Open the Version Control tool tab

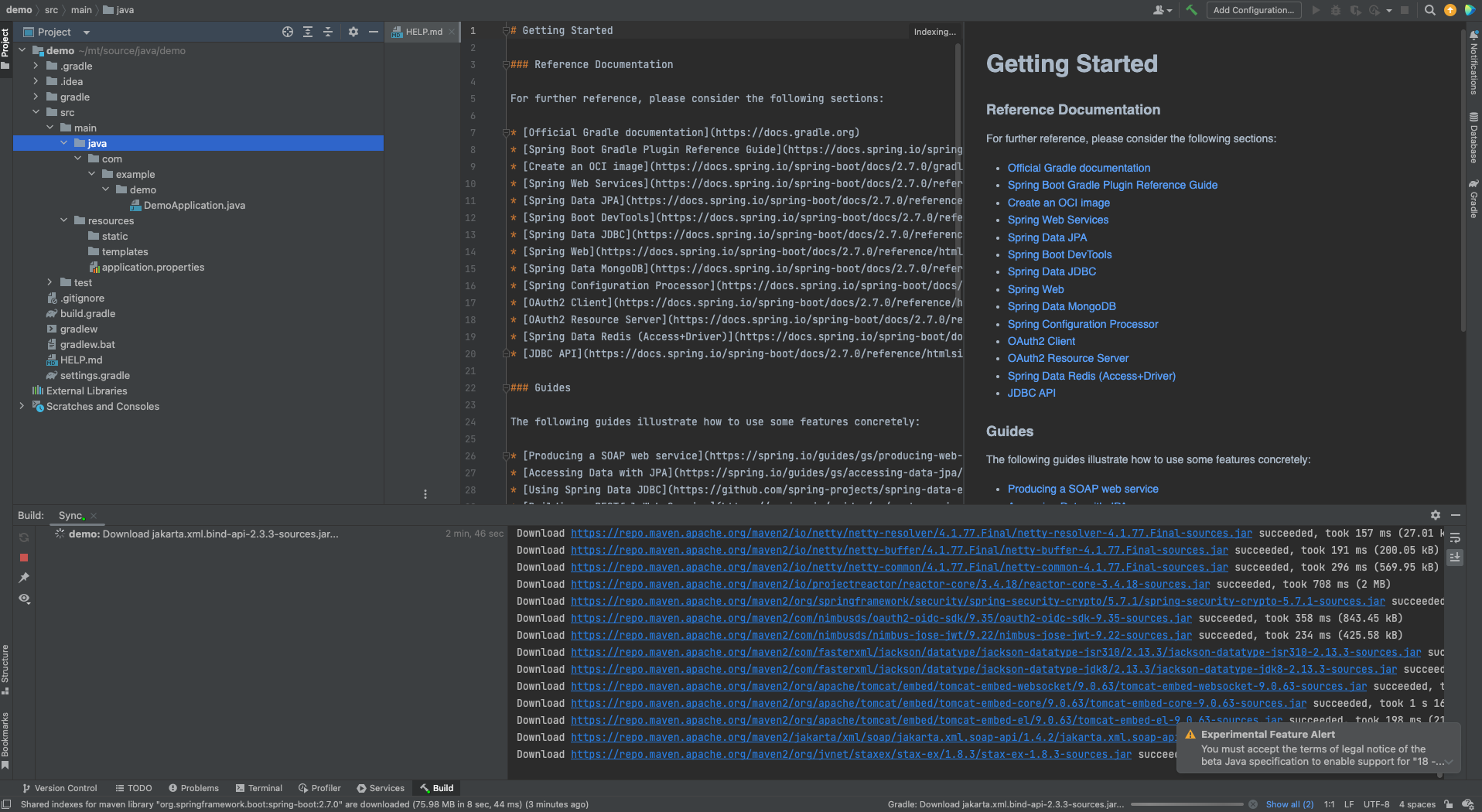pos(60,788)
